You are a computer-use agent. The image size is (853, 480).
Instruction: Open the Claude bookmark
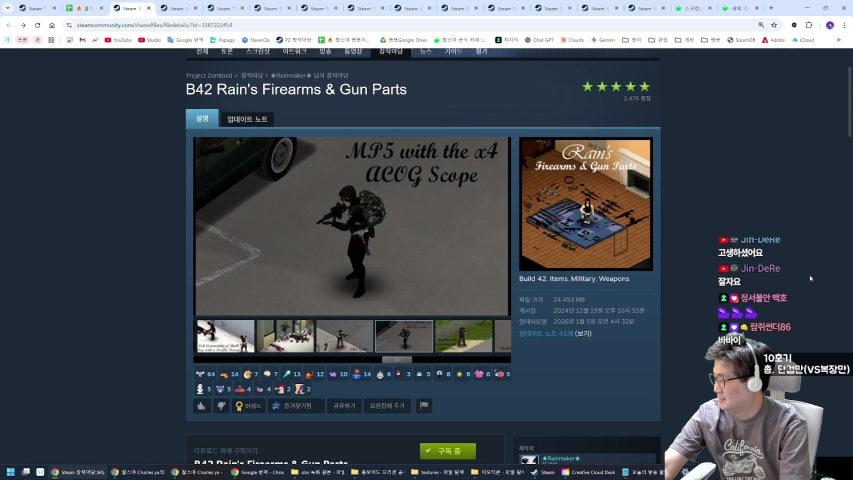572,40
